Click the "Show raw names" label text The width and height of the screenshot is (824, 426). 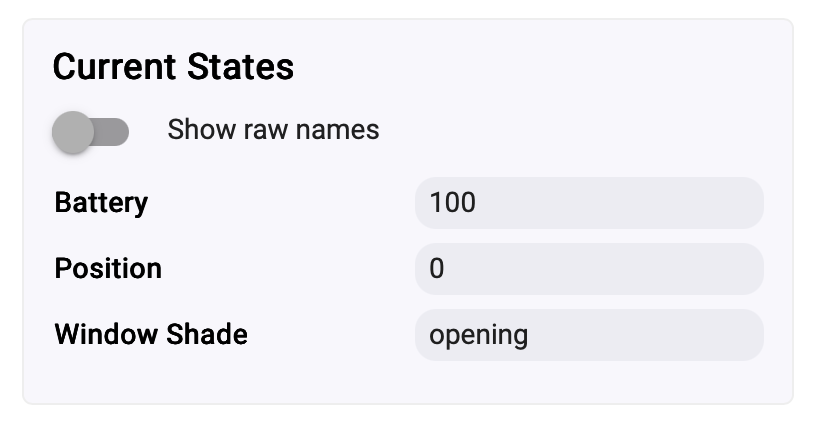pos(273,130)
